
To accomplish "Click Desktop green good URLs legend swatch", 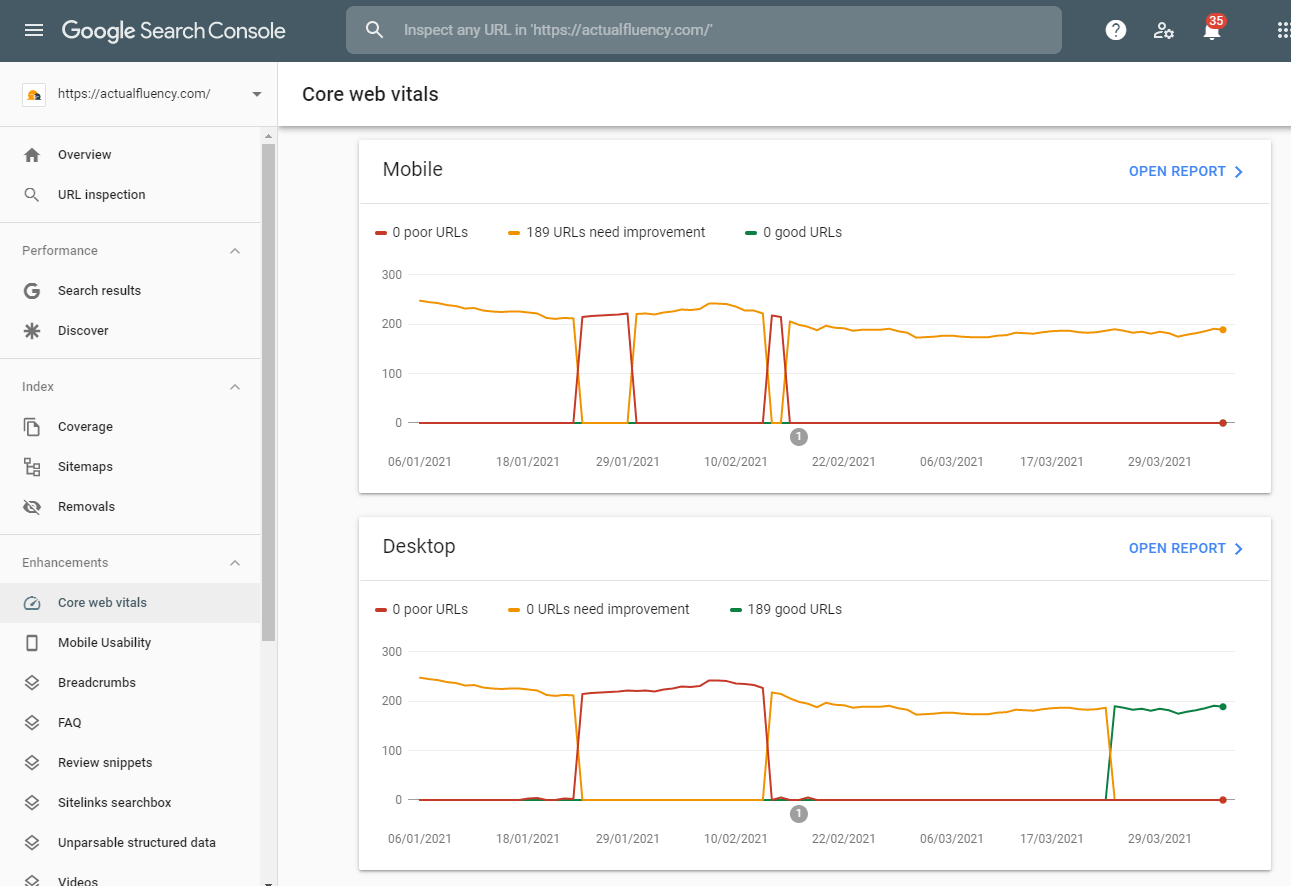I will pos(736,610).
